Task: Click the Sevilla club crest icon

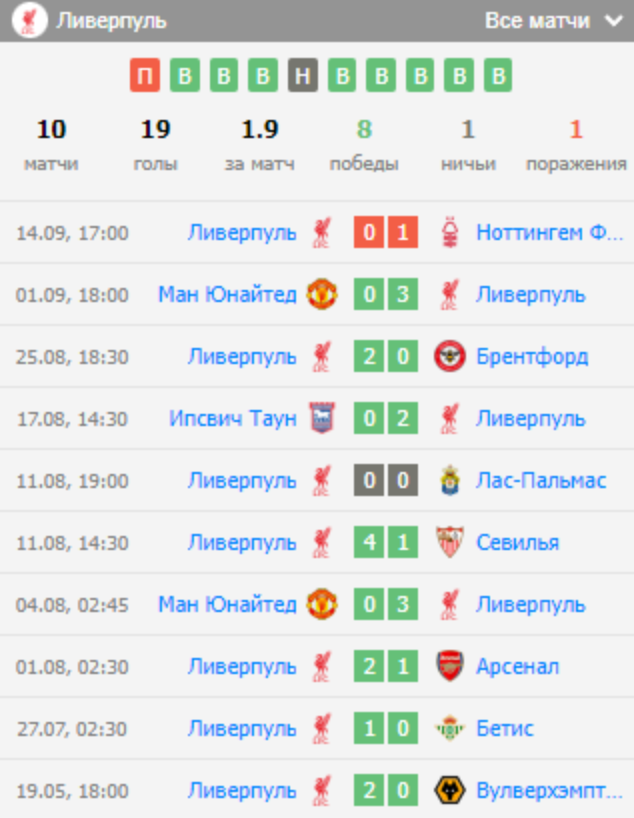Action: [450, 543]
